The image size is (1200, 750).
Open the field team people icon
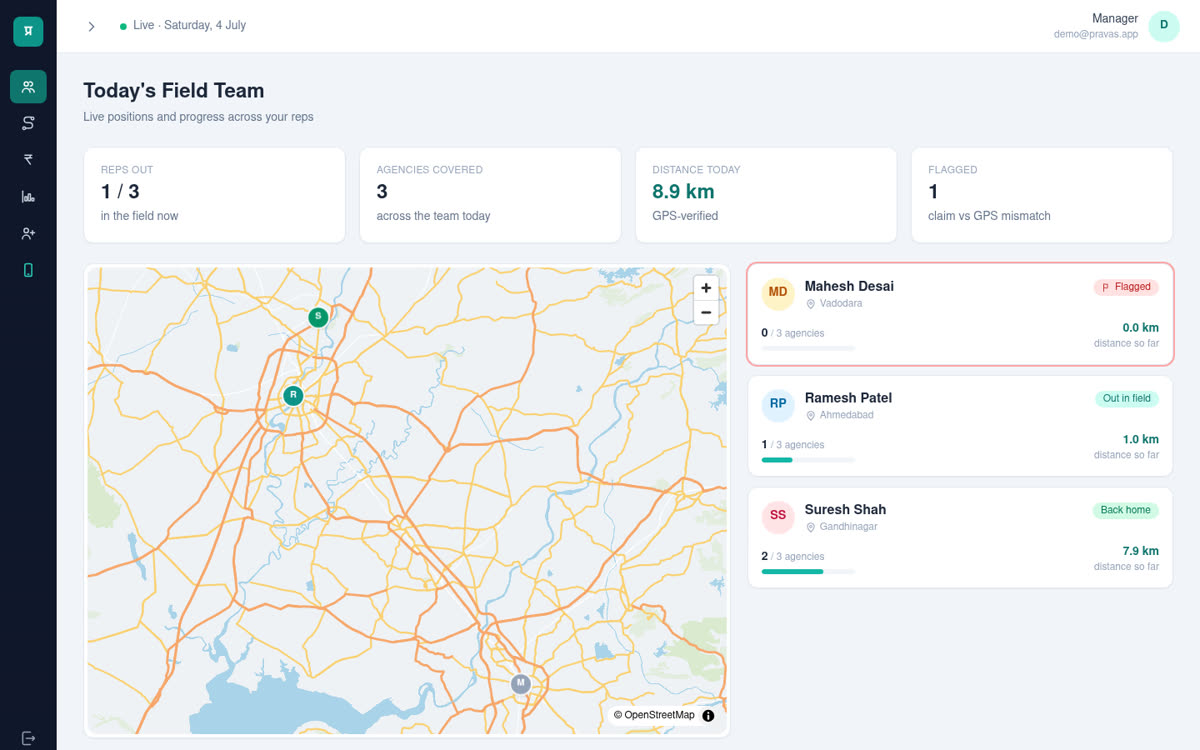(28, 87)
